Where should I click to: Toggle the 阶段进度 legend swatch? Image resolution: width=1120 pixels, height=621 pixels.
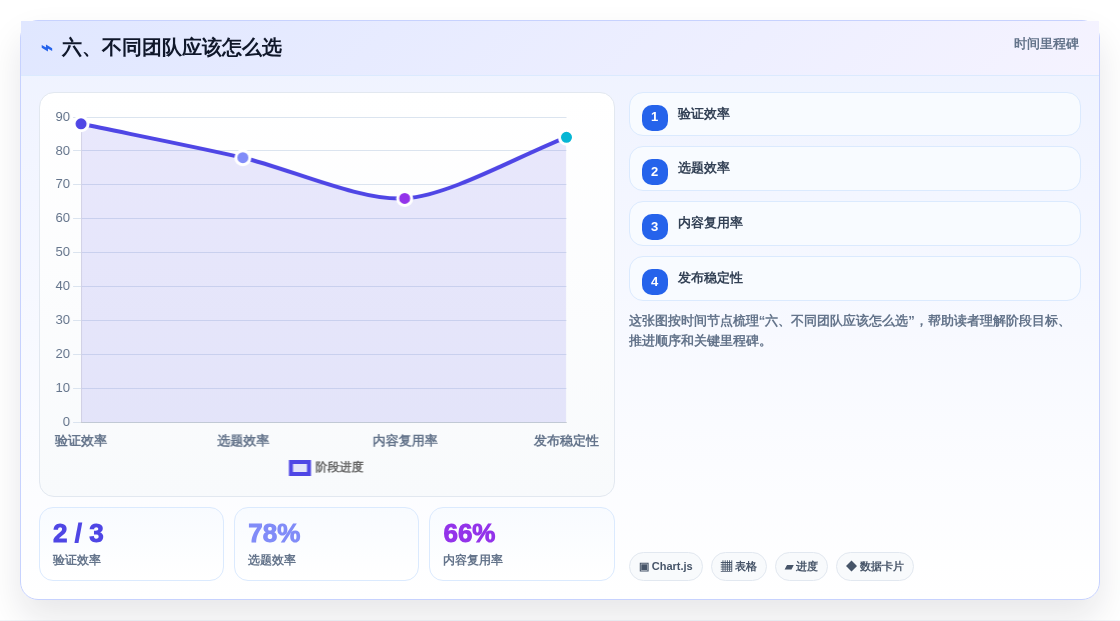pyautogui.click(x=299, y=467)
